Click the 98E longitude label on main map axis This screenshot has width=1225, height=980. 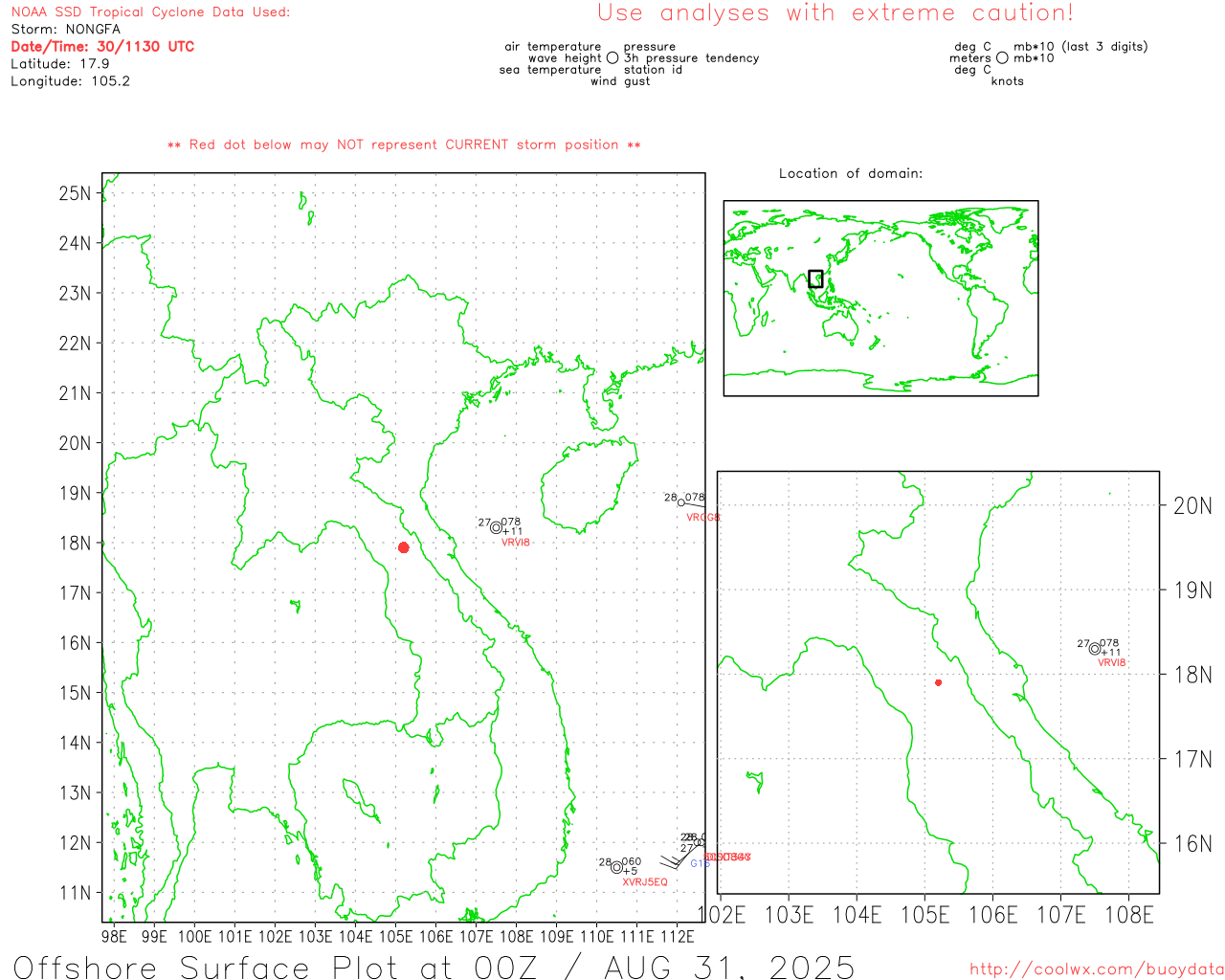(114, 936)
